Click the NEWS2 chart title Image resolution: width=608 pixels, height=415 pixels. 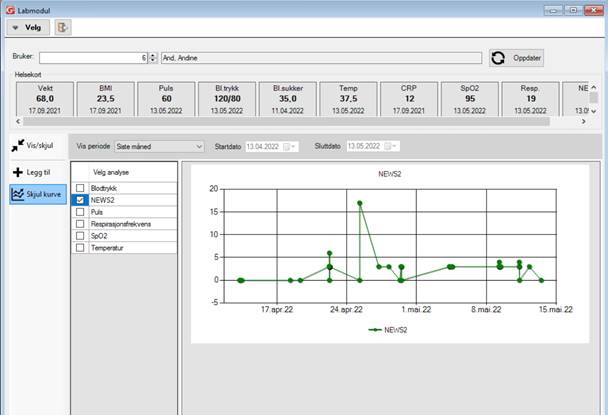pyautogui.click(x=390, y=174)
